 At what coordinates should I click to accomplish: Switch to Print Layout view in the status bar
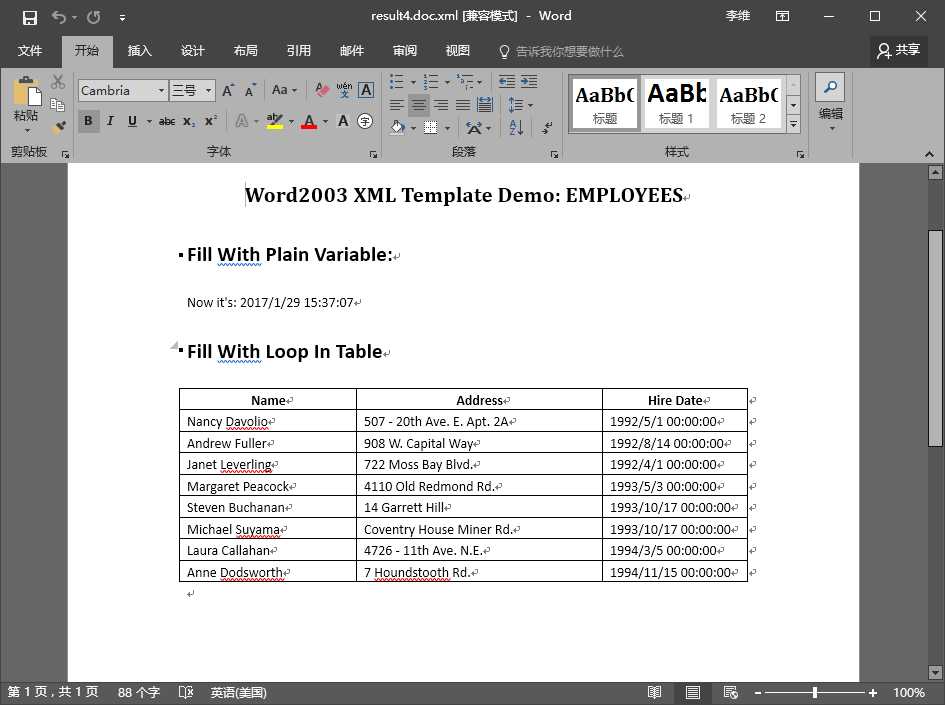[692, 692]
